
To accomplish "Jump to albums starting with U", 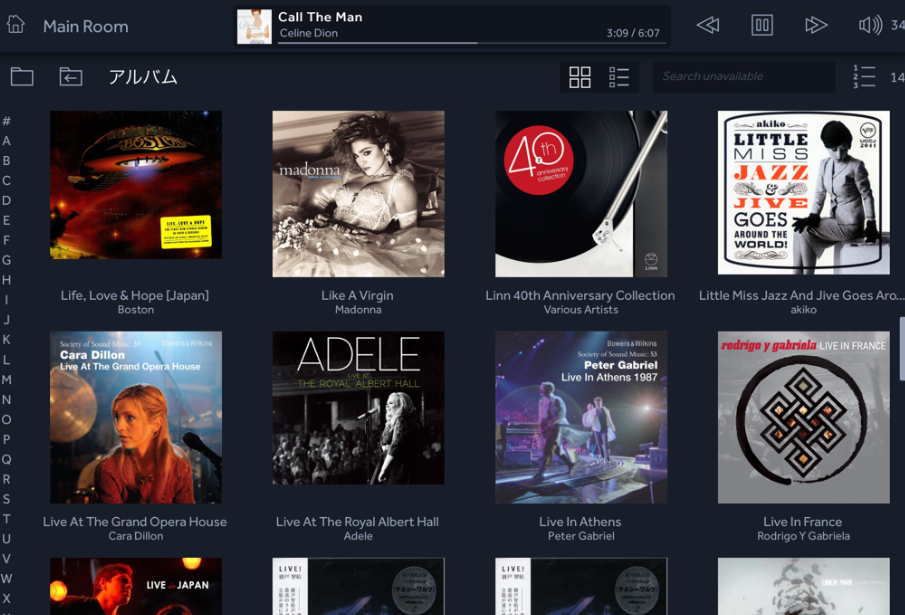I will point(6,539).
